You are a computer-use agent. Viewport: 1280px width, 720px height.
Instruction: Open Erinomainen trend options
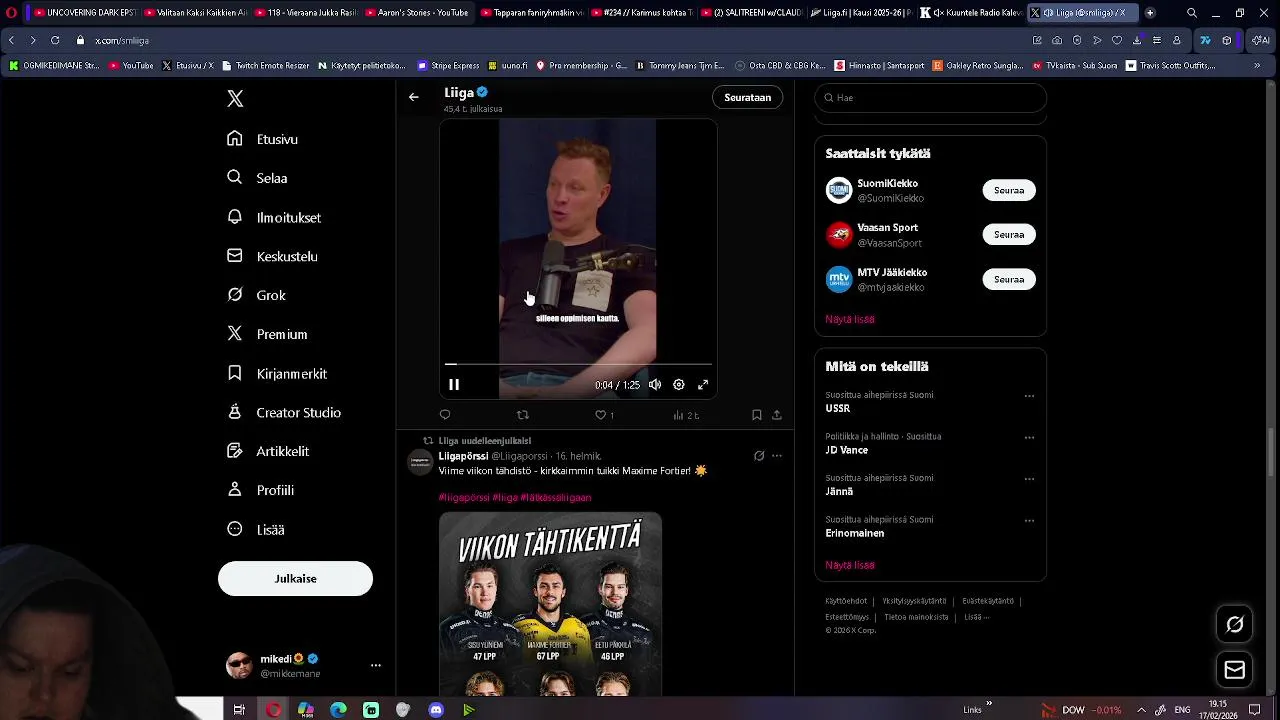pyautogui.click(x=1029, y=520)
